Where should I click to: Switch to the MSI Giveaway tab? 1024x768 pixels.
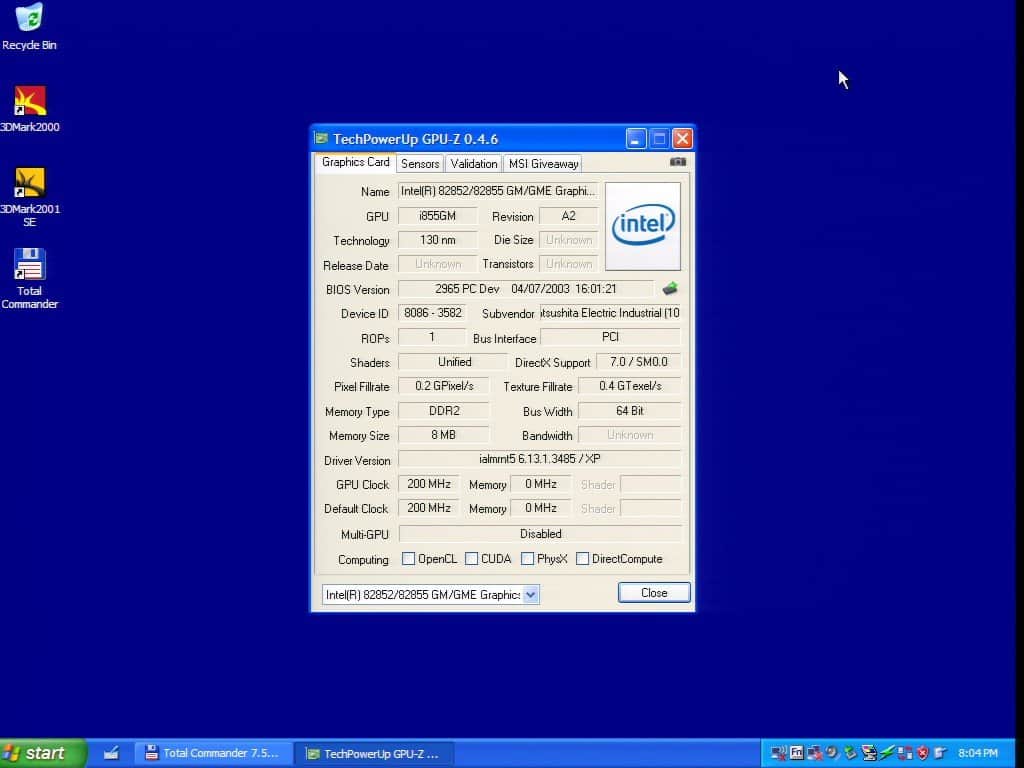coord(543,163)
